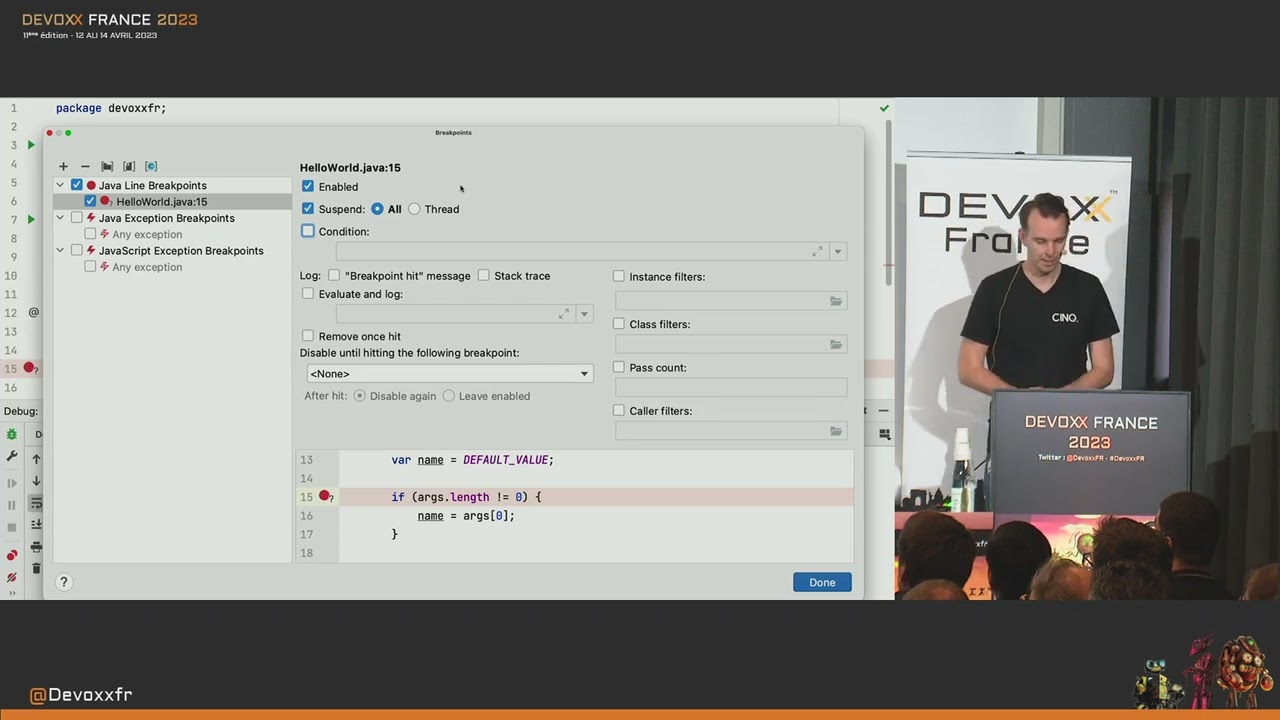Stop the debug session
The image size is (1280, 720).
(x=12, y=527)
